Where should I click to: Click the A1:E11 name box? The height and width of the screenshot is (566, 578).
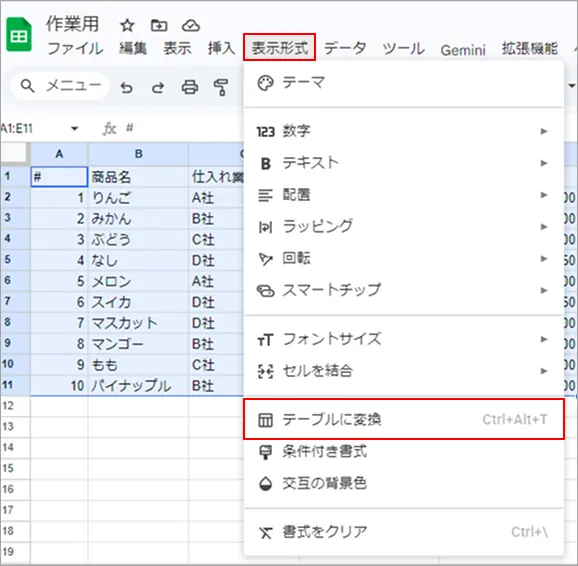[17, 128]
